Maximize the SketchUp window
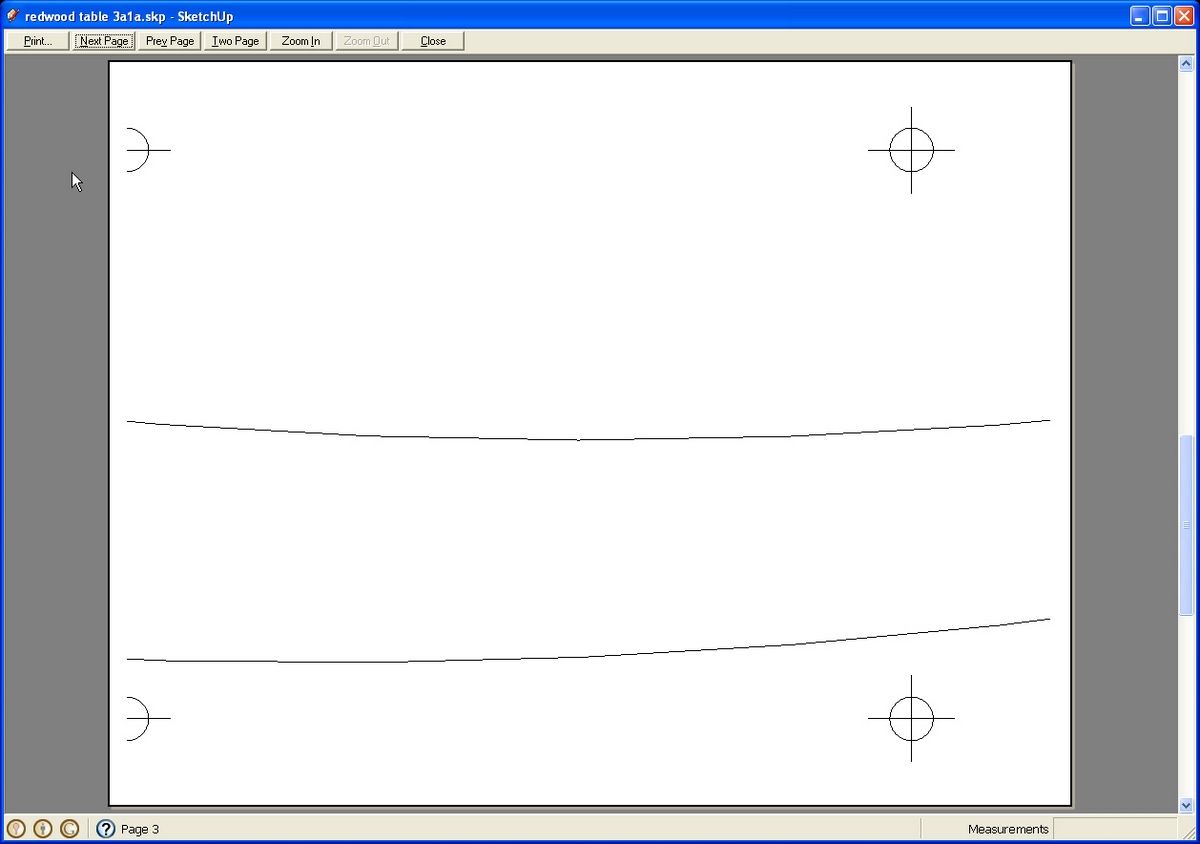 [1163, 16]
